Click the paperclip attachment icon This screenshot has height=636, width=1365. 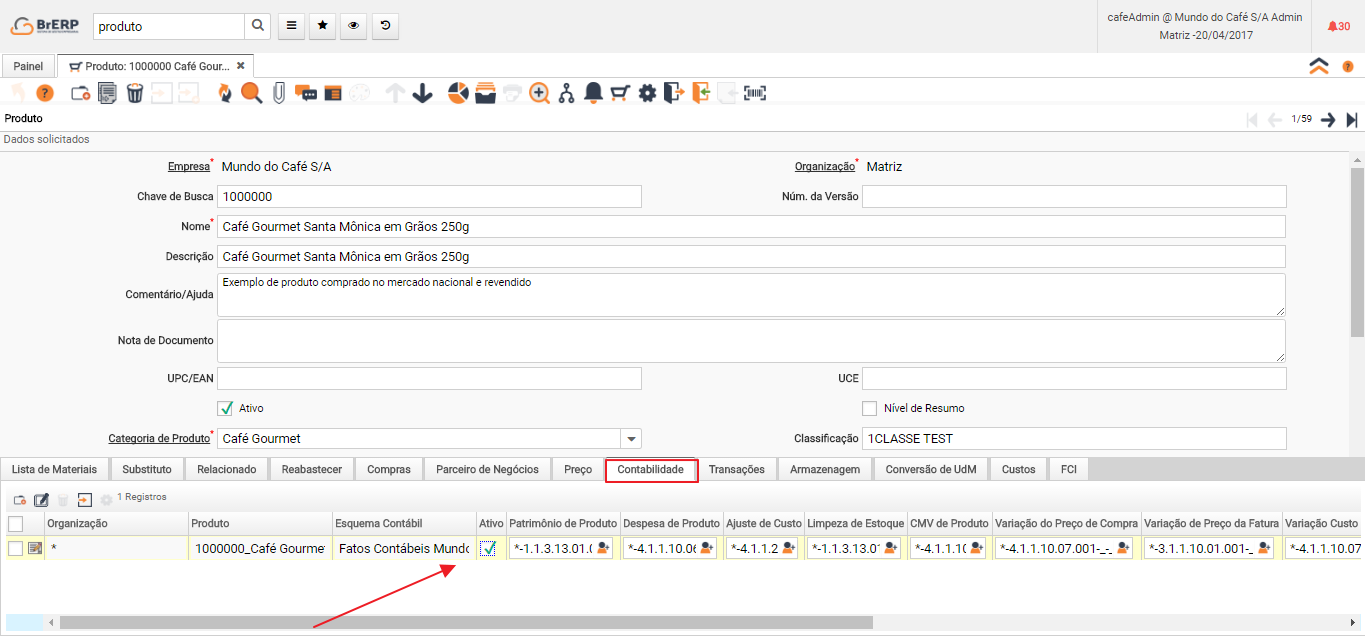(x=278, y=93)
